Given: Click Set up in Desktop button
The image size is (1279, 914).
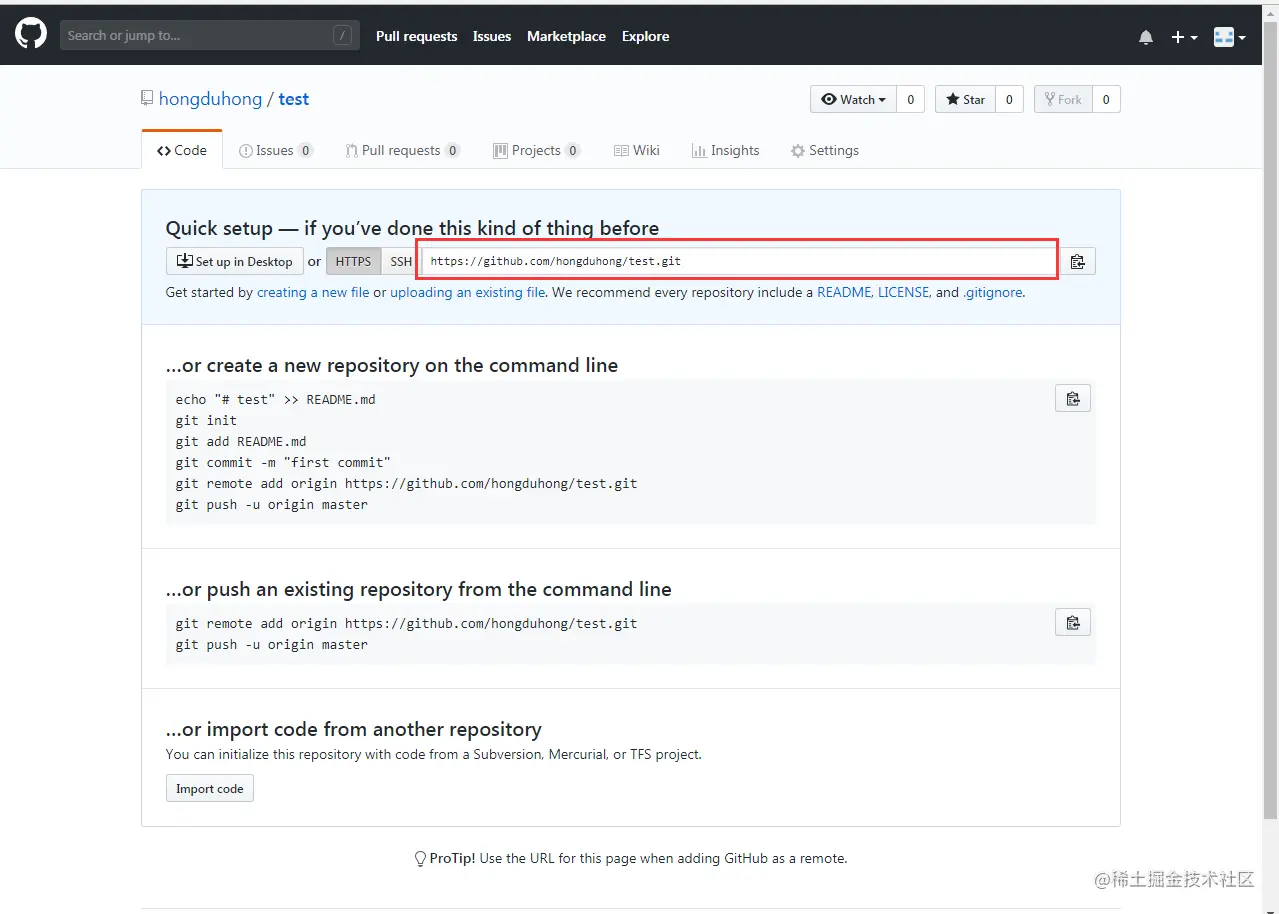Looking at the screenshot, I should 235,261.
